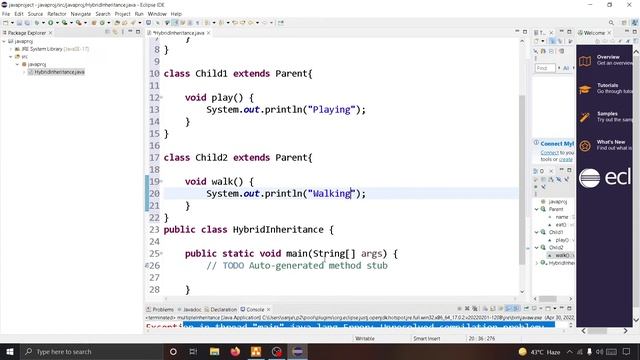The image size is (640, 360).
Task: Click the What's New star icon
Action: coord(585,146)
